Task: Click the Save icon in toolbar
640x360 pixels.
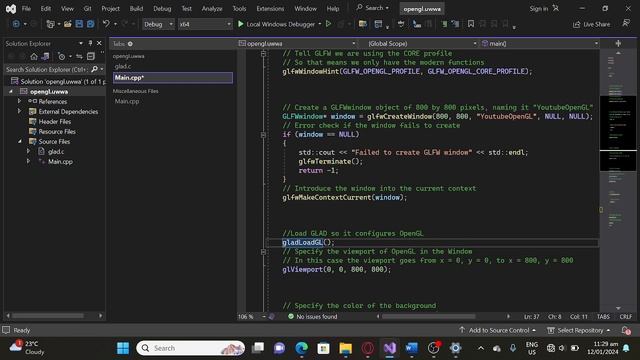Action: click(79, 24)
